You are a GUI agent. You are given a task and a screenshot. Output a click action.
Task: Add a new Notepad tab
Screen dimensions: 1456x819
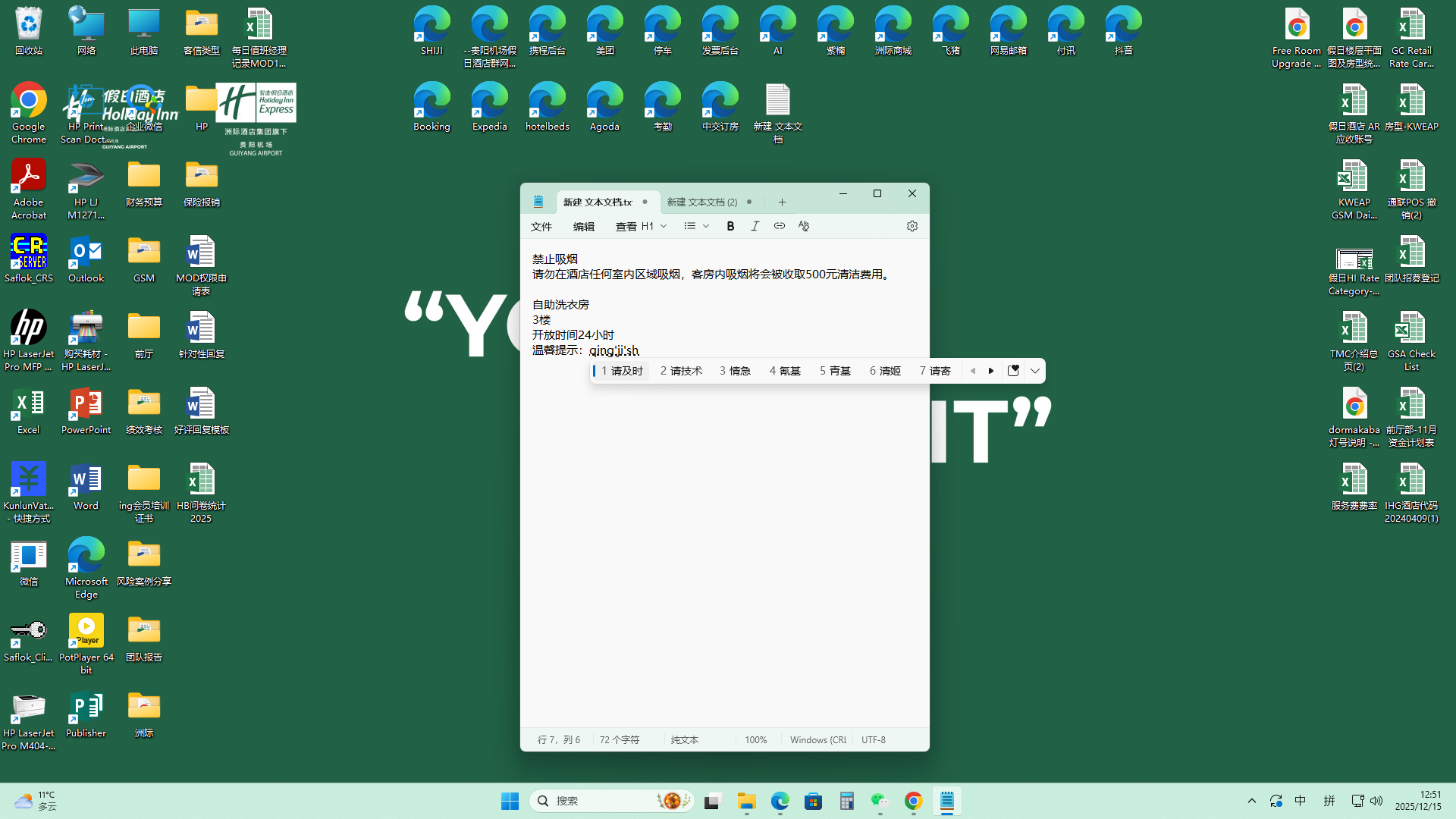click(x=782, y=202)
